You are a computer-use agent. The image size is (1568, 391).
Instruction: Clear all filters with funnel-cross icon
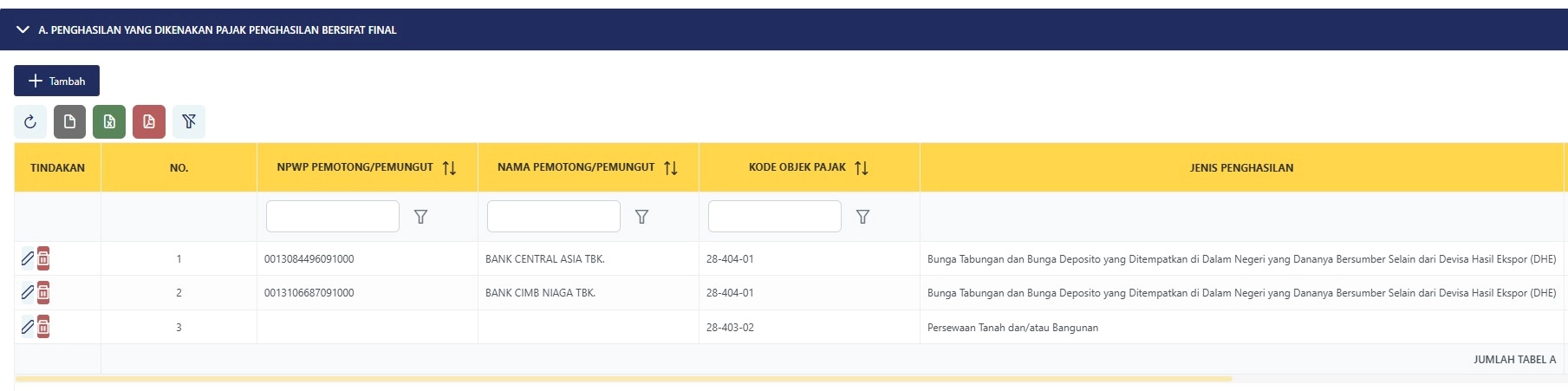[189, 121]
